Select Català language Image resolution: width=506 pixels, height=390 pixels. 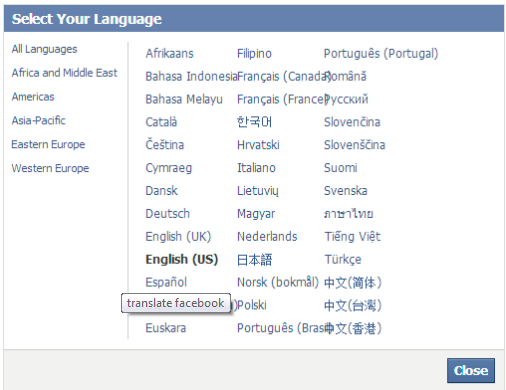[x=161, y=122]
